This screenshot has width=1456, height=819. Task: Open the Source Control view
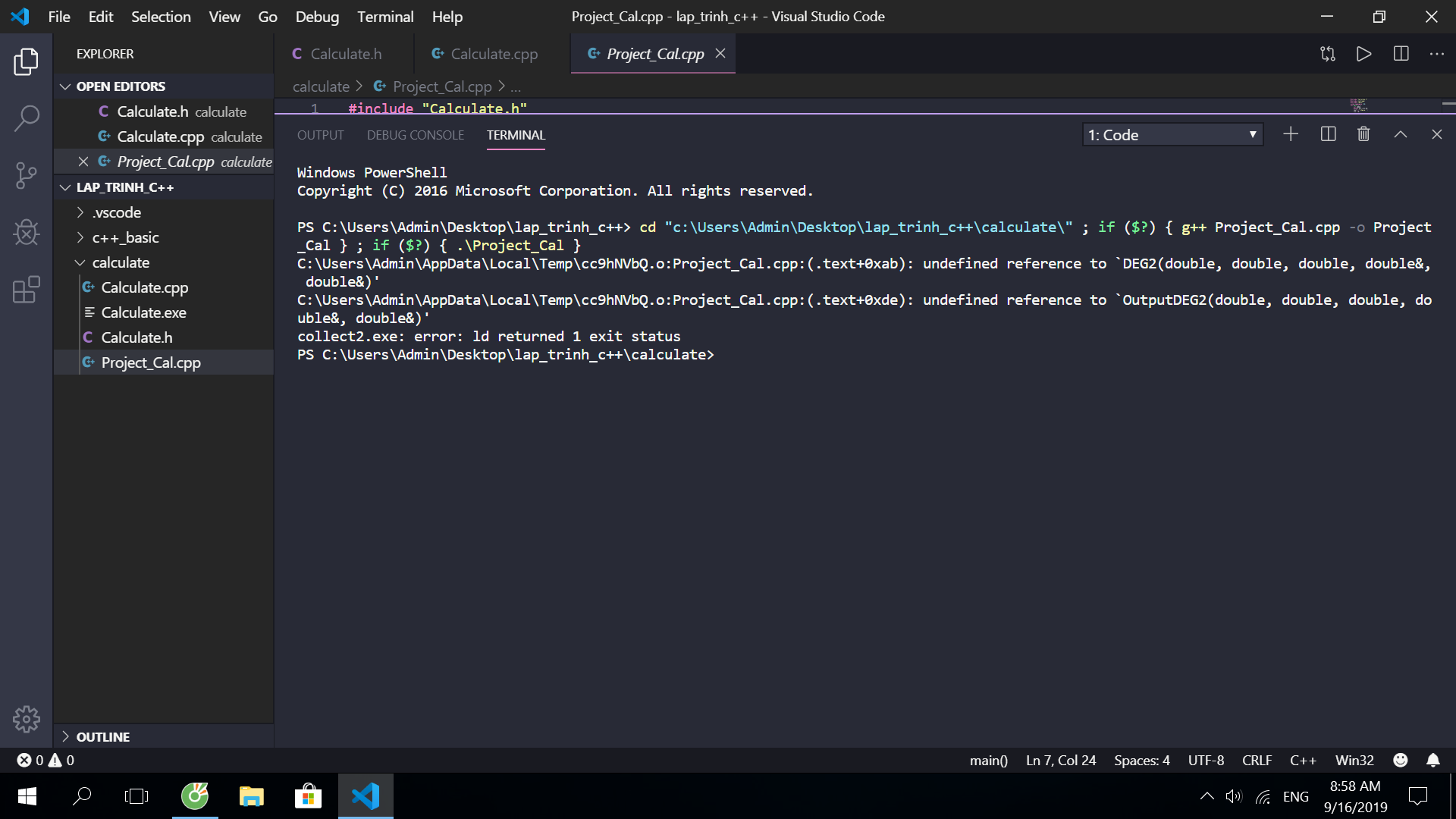[27, 176]
